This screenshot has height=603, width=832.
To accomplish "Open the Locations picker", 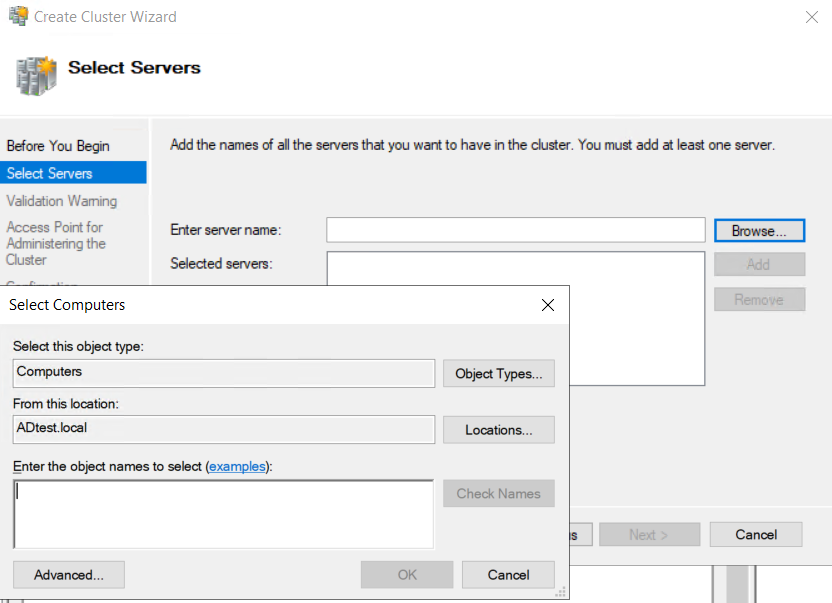I will point(499,430).
